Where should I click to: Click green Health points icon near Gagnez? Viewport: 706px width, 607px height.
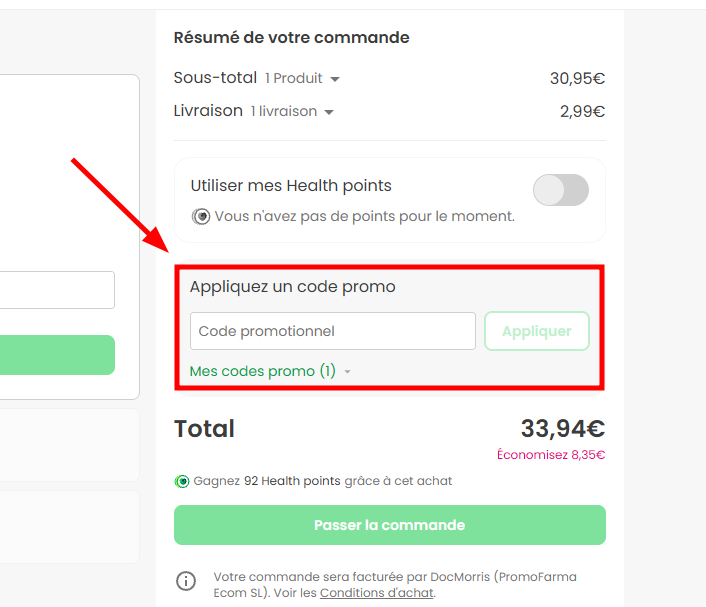(x=182, y=481)
